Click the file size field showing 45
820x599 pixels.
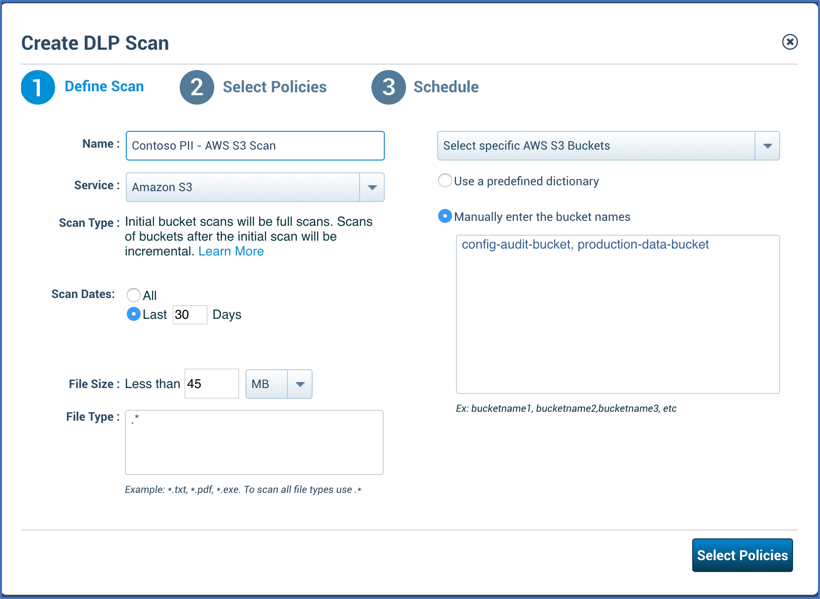212,383
